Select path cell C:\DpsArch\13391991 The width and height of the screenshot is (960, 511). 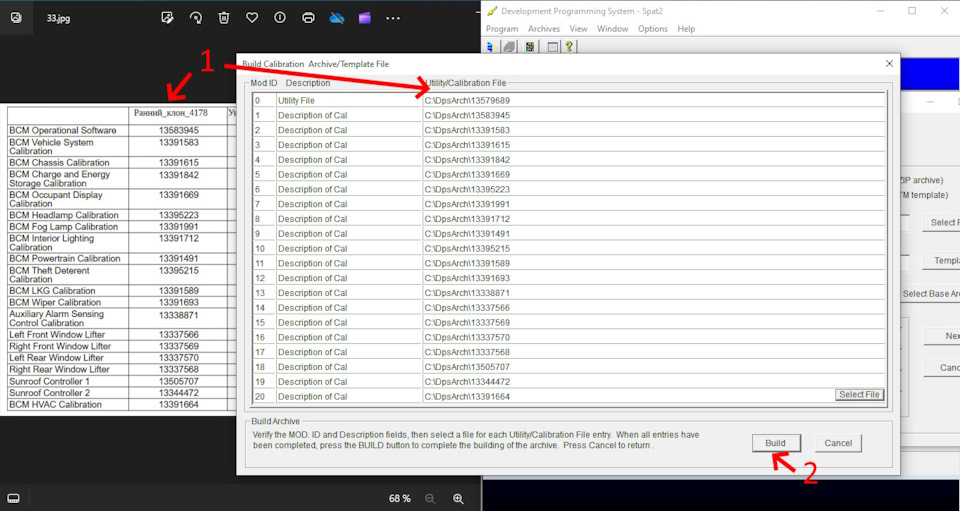[653, 204]
